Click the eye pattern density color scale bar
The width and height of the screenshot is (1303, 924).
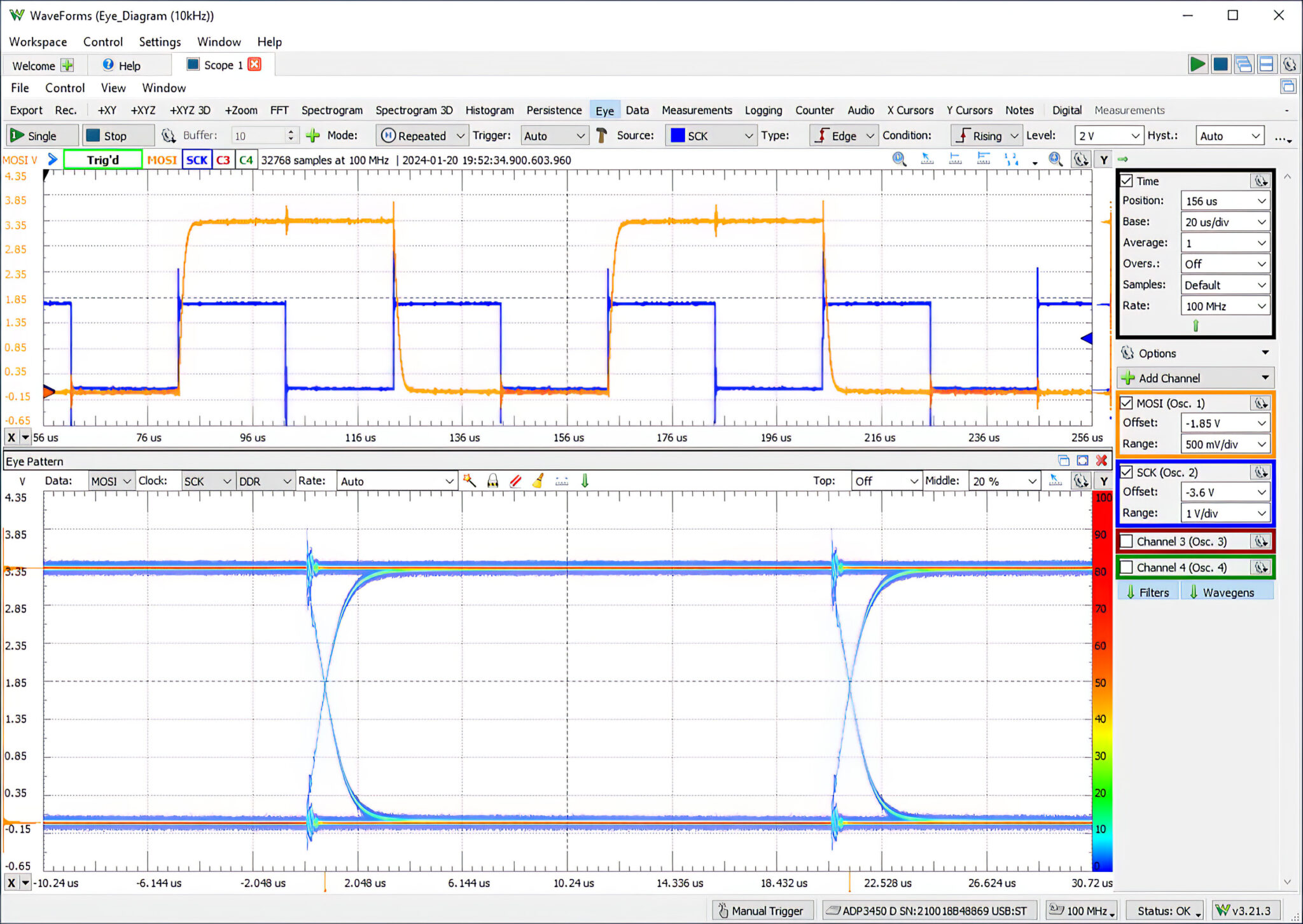[x=1103, y=680]
